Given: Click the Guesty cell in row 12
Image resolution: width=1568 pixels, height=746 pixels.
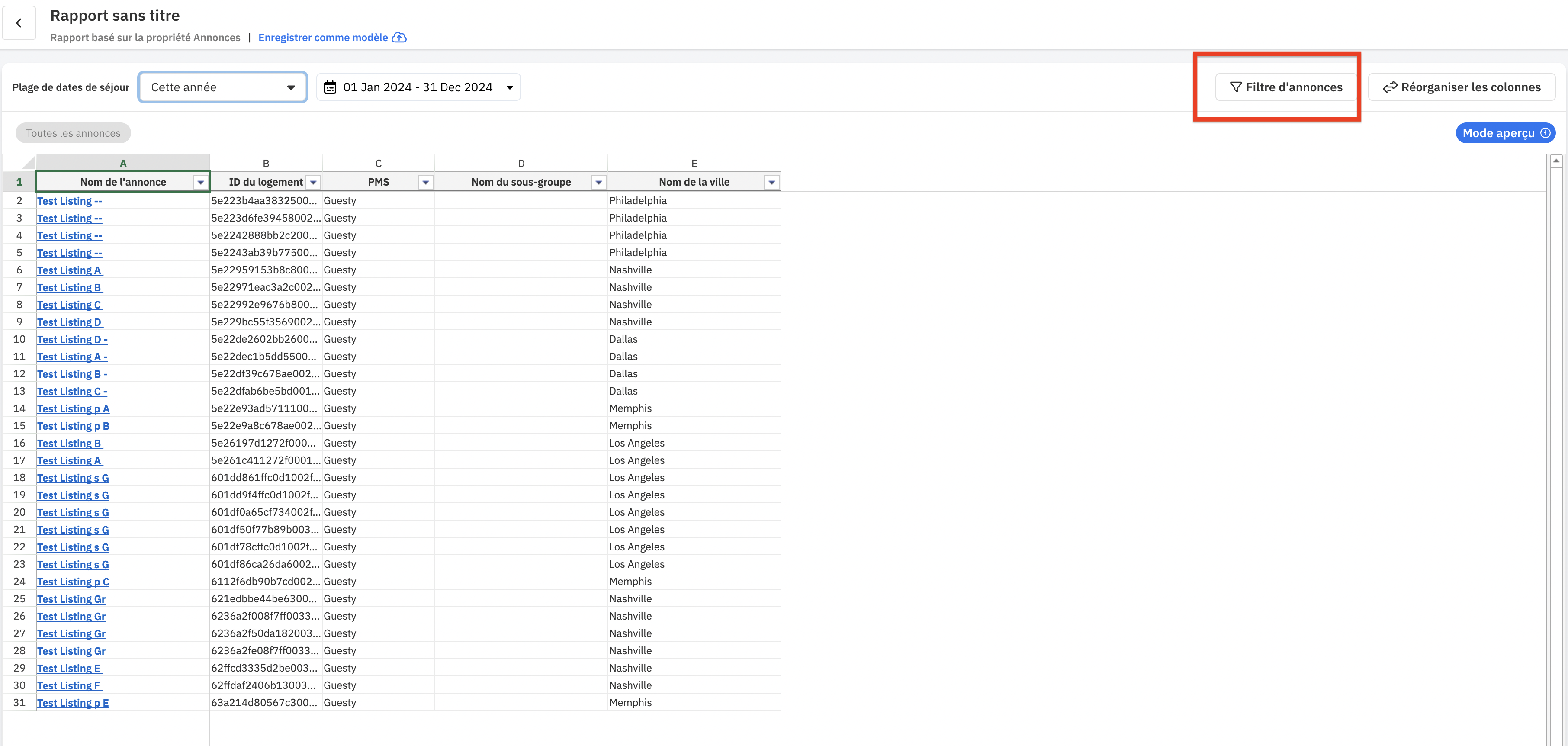Looking at the screenshot, I should coord(379,374).
